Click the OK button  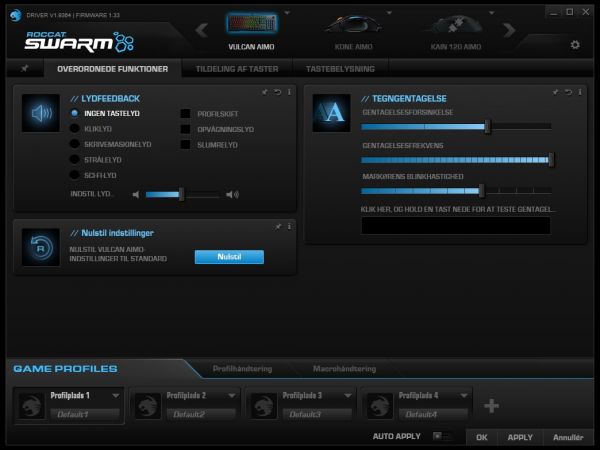click(482, 437)
